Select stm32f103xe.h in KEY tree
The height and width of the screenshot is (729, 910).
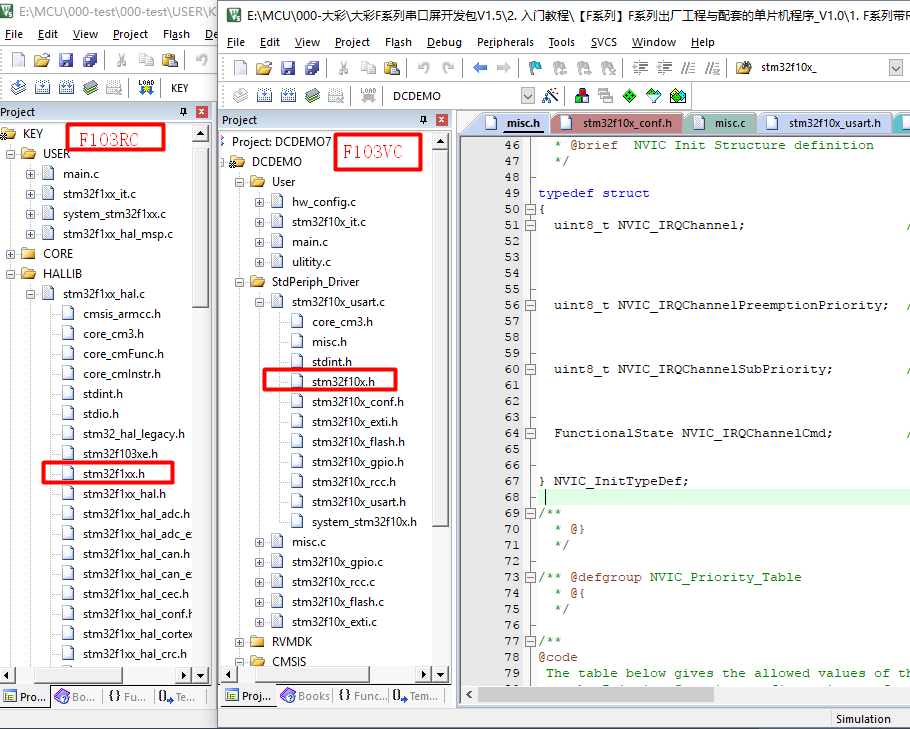(120, 454)
